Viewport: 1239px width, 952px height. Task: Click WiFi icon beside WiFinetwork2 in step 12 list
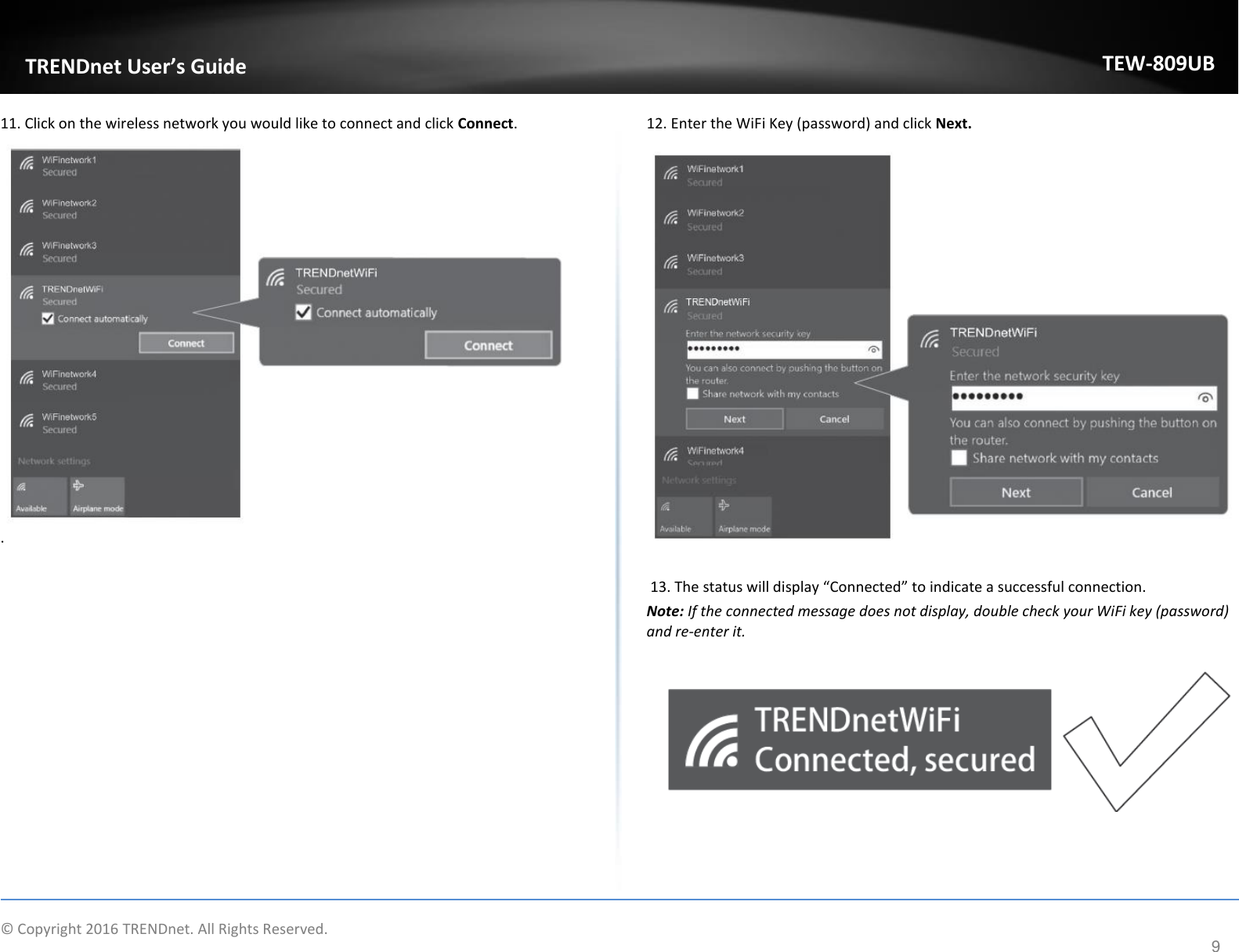tap(671, 218)
